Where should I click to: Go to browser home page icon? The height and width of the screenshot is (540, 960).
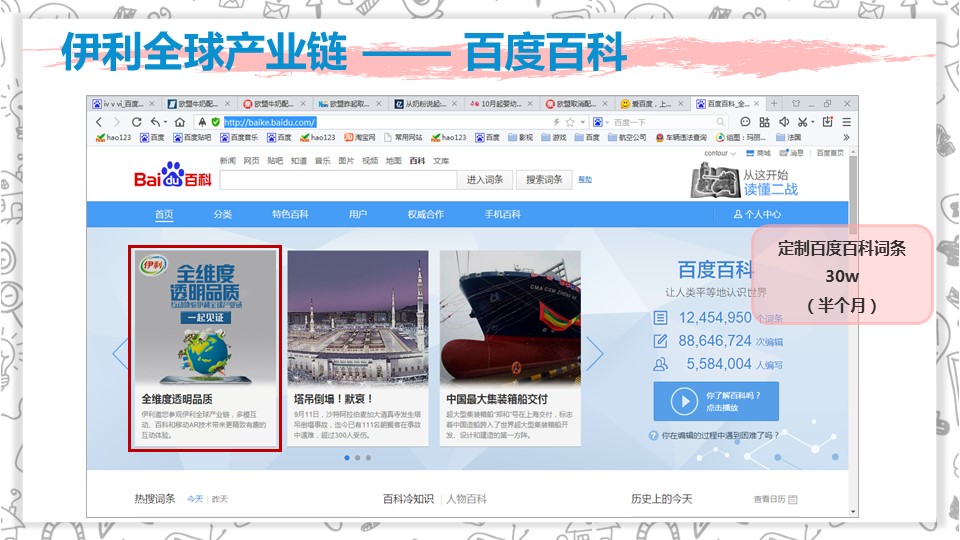pyautogui.click(x=180, y=122)
